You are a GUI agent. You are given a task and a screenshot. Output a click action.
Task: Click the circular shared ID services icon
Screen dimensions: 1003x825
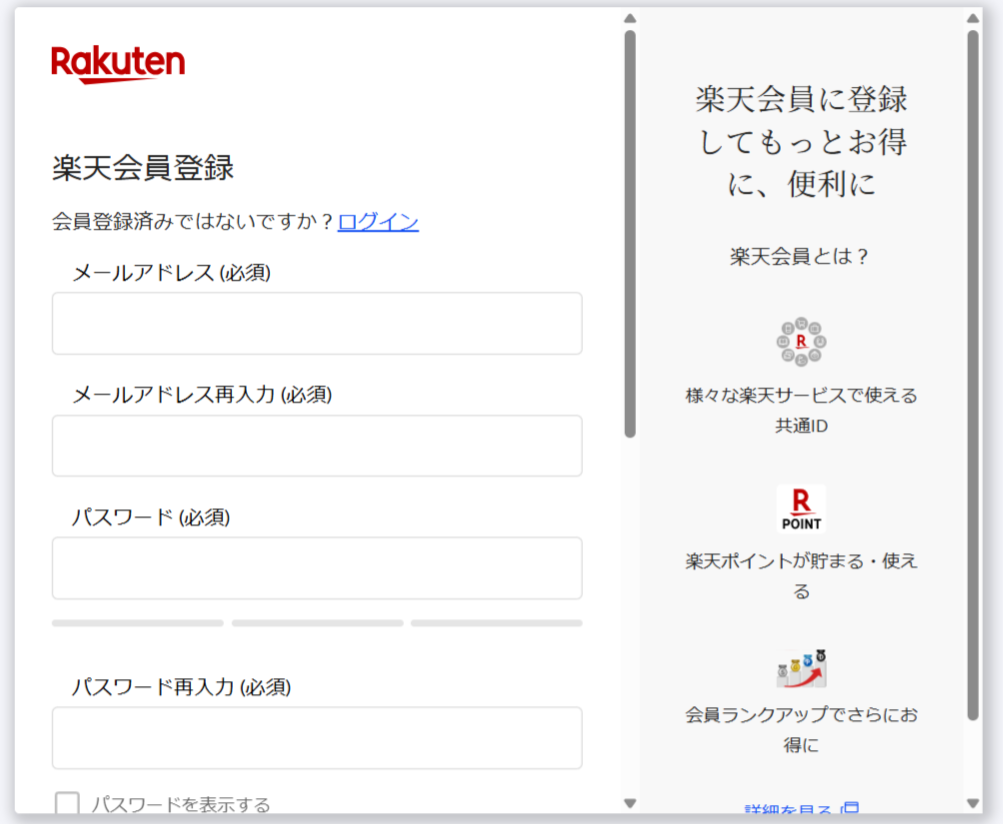(x=801, y=342)
